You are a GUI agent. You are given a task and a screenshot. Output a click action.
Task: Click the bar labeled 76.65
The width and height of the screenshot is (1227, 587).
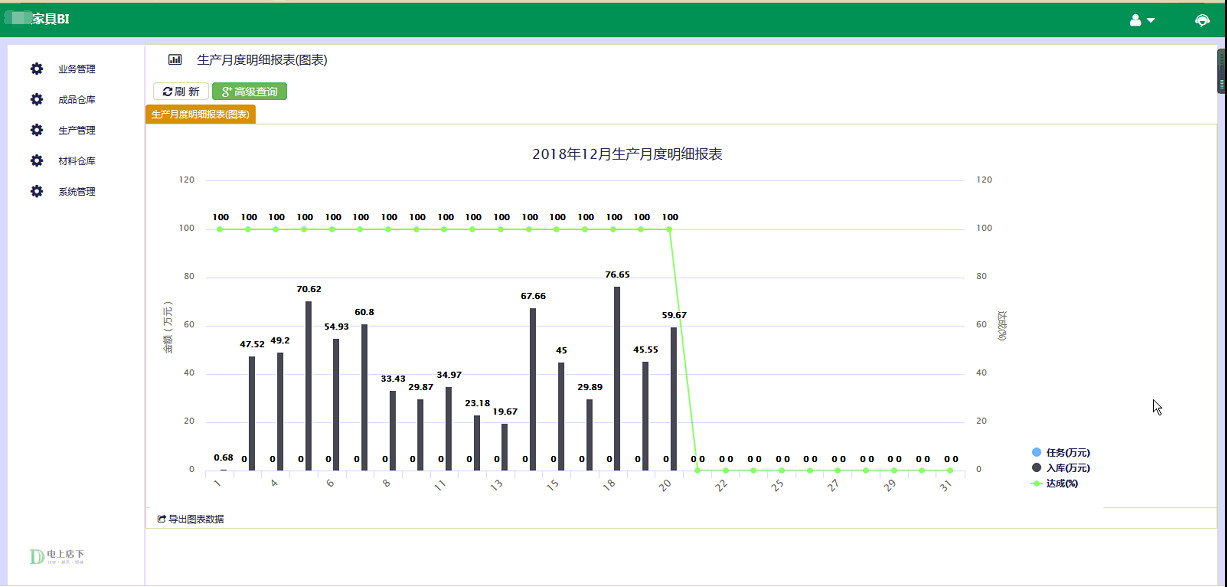[x=617, y=378]
